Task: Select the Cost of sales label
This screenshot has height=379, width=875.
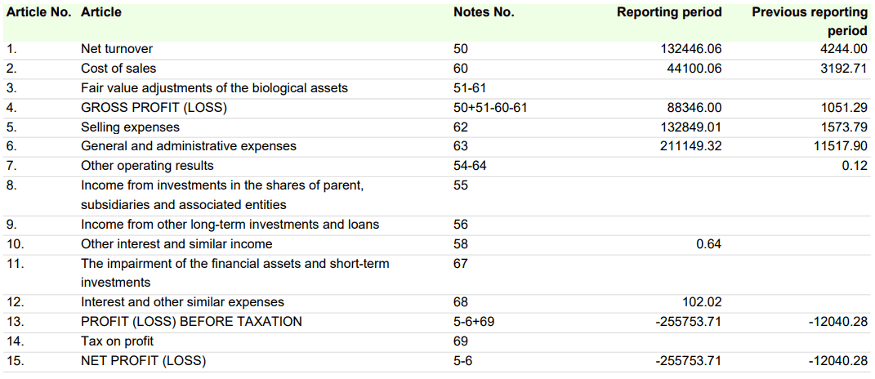Action: (118, 69)
